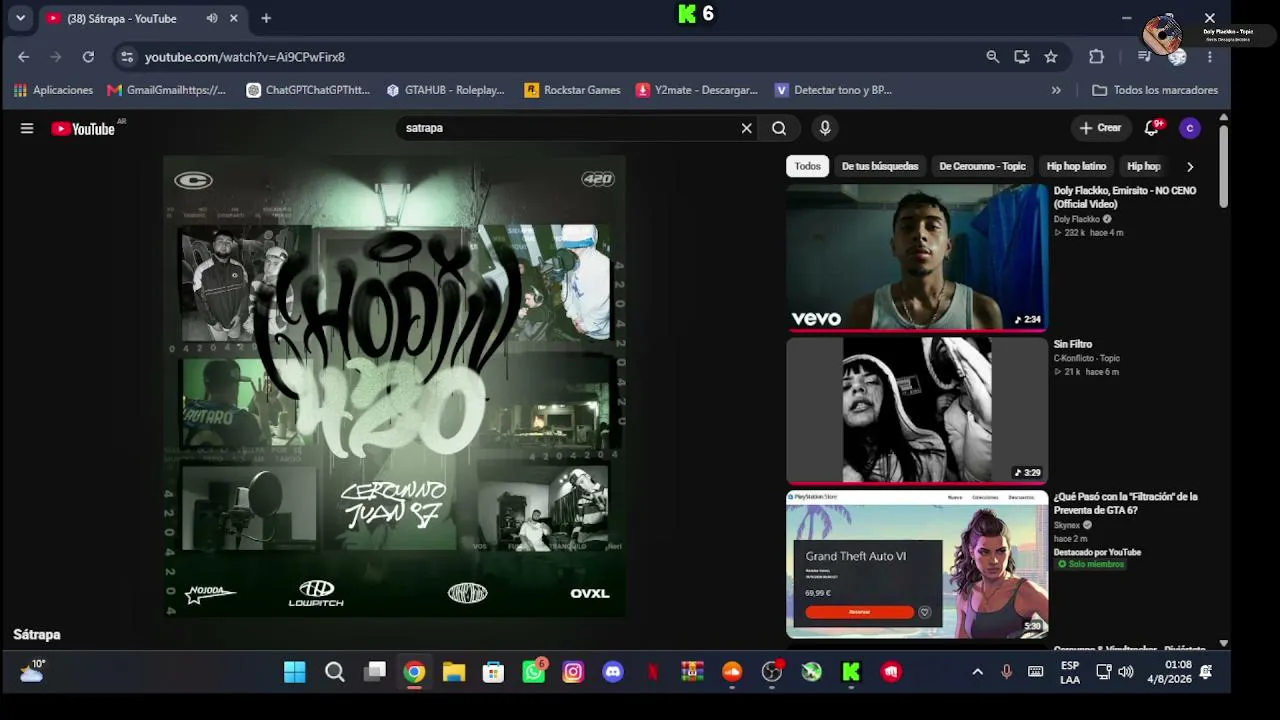Open the Aplicaciones bookmark
The width and height of the screenshot is (1280, 720).
[53, 90]
